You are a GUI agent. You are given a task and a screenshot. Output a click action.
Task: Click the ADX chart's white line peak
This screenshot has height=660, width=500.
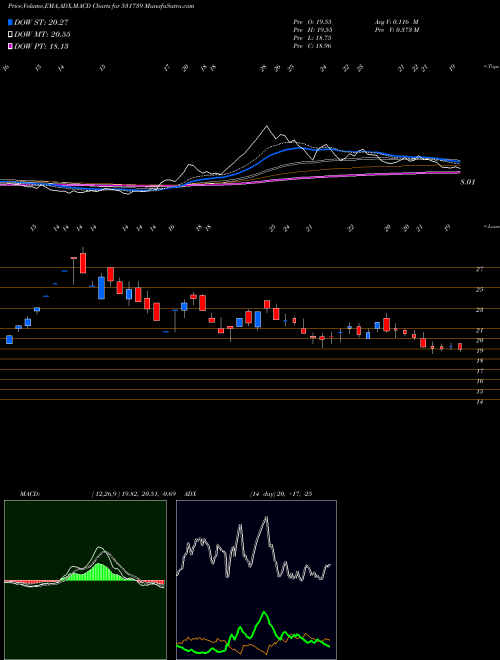click(266, 518)
